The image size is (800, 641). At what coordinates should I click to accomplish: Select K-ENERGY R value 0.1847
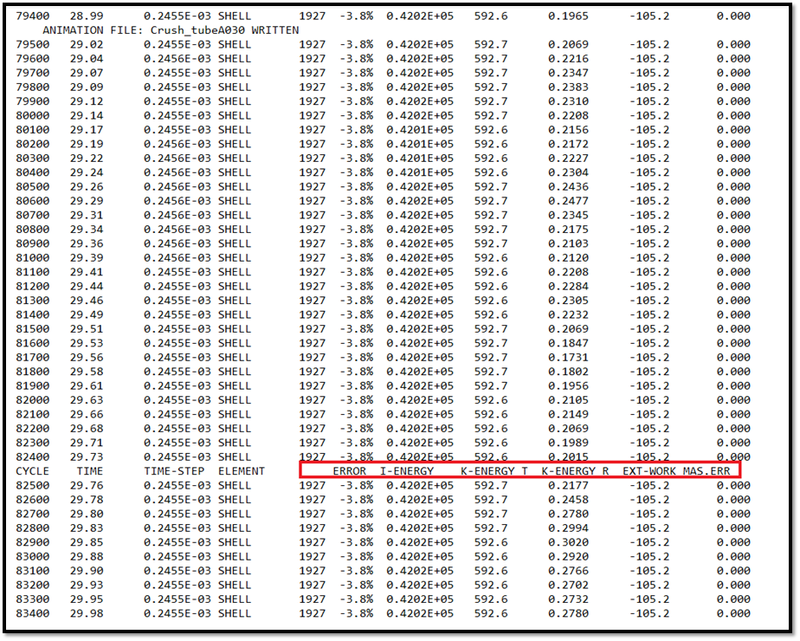point(568,343)
